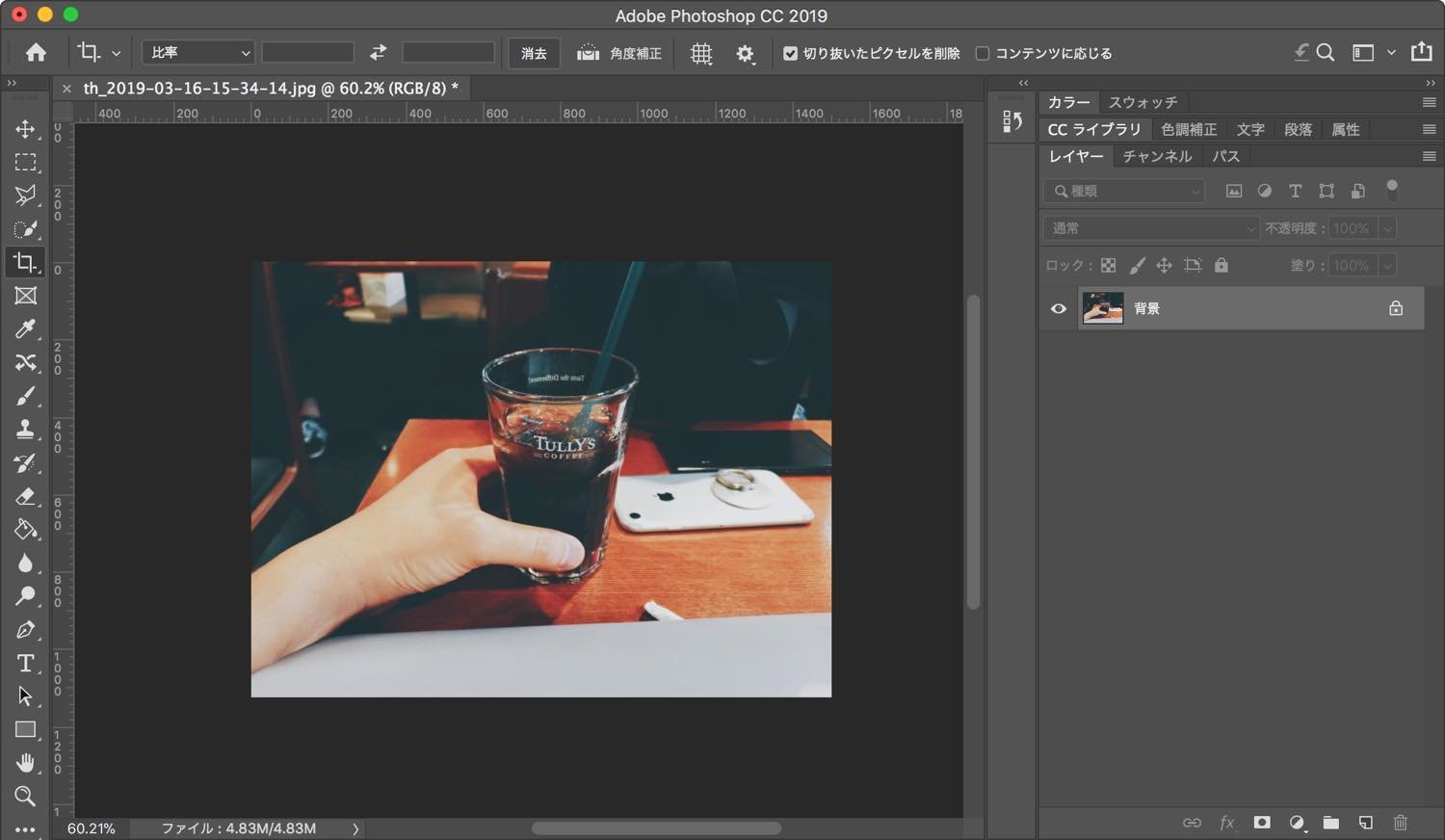
Task: Select the Eraser tool
Action: point(25,496)
